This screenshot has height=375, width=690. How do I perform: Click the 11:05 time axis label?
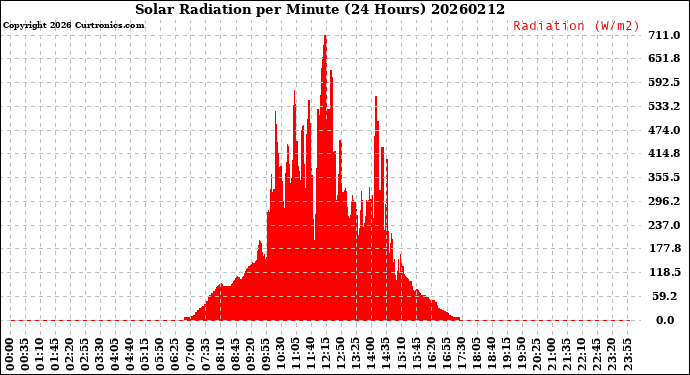pyautogui.click(x=295, y=355)
